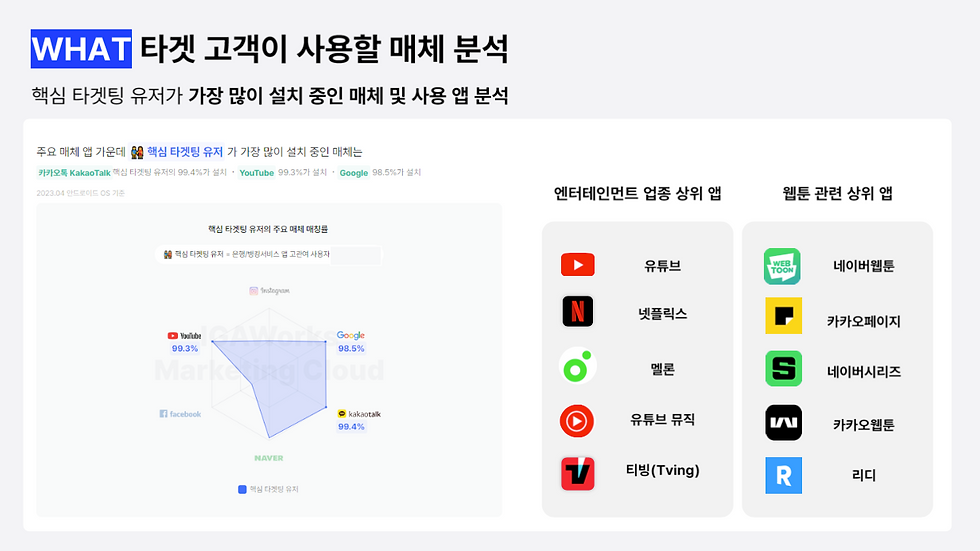Image resolution: width=980 pixels, height=551 pixels.
Task: Click the heading 엔터테인먼트 업종 상위 앱
Action: (638, 193)
